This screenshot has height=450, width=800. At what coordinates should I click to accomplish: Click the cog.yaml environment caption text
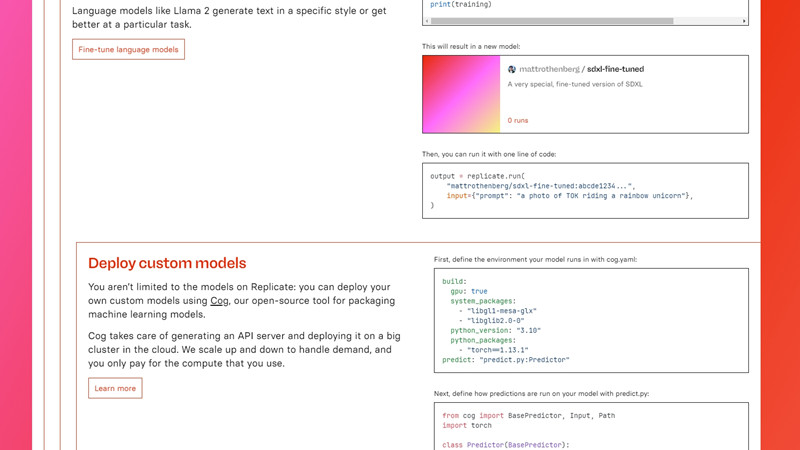[535, 259]
